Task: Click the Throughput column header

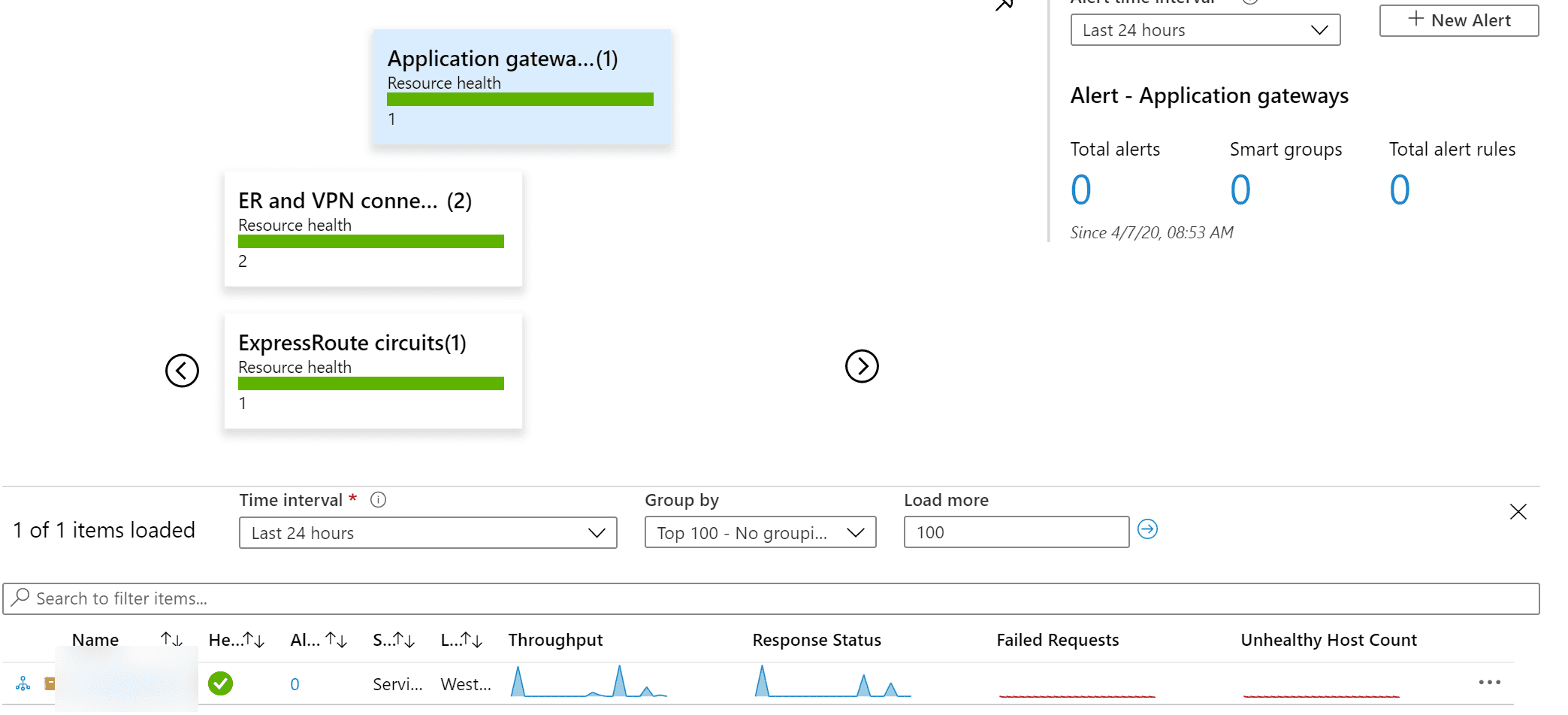Action: click(x=555, y=640)
